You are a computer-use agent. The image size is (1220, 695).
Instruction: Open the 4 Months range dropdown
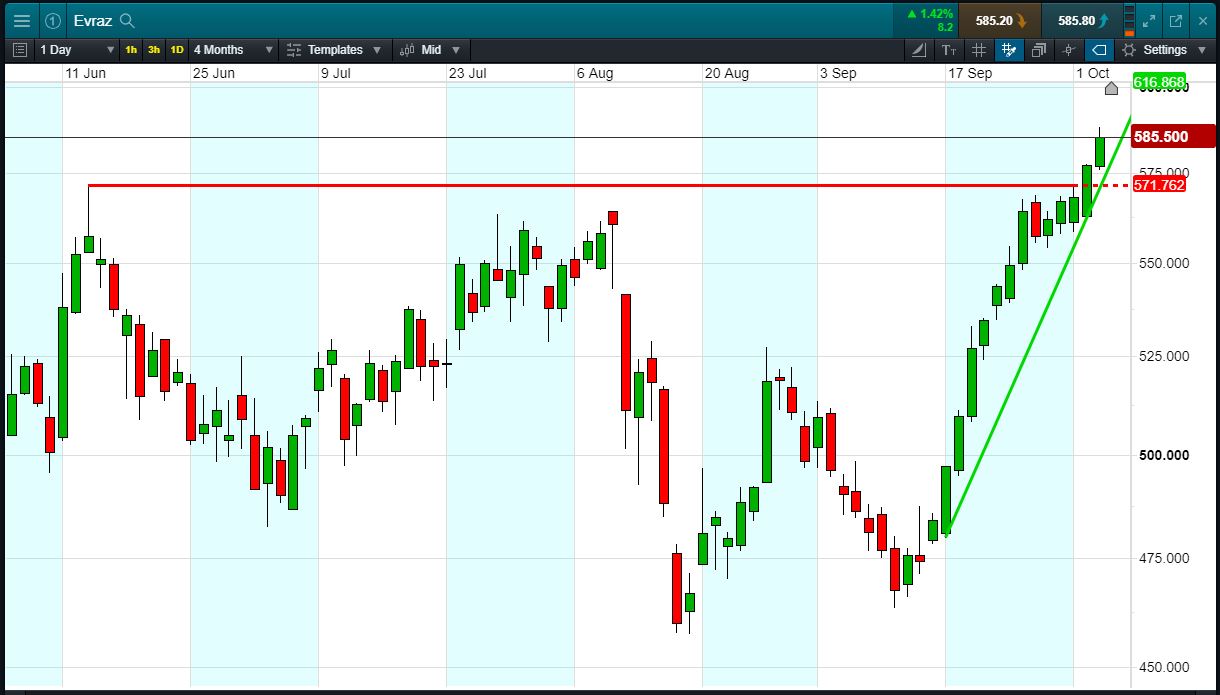233,49
